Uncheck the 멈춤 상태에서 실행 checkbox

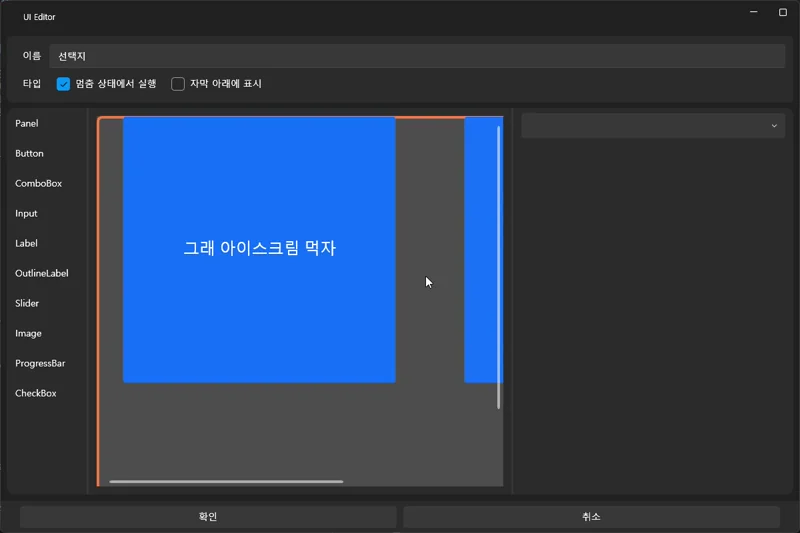(x=63, y=84)
